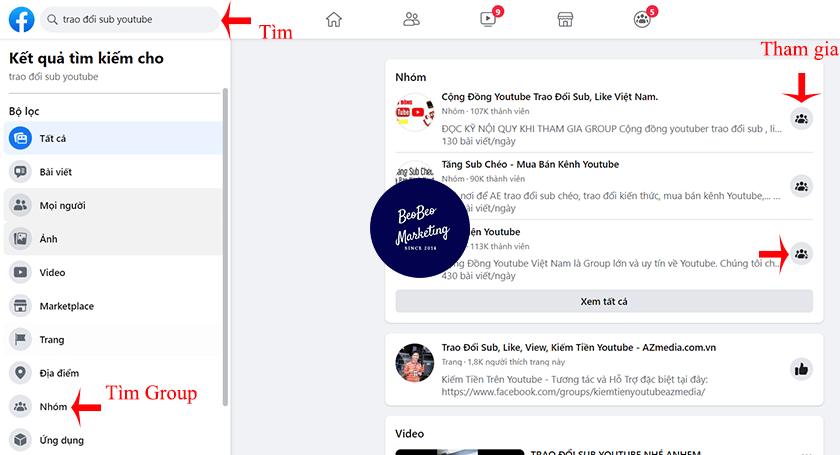The width and height of the screenshot is (840, 455).
Task: Select the 'Địa điểm' filter
Action: tap(113, 373)
